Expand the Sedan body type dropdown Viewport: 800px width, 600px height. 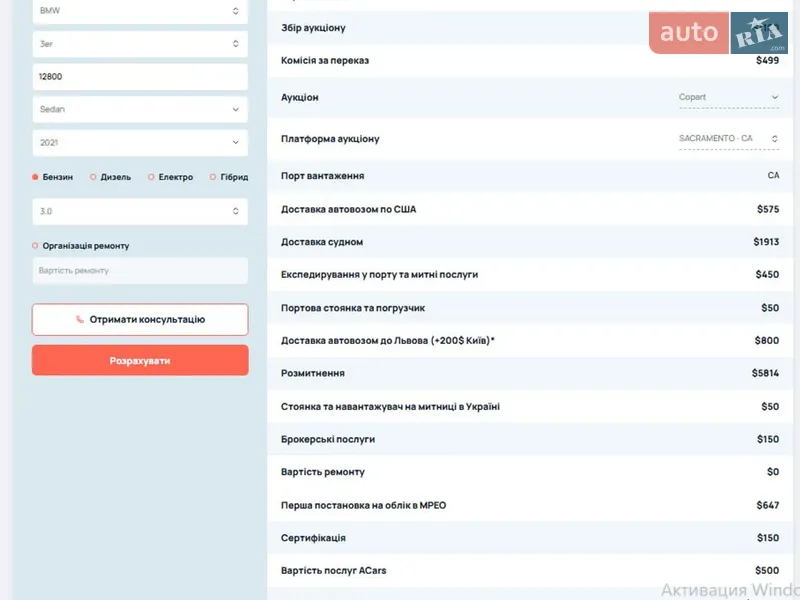pos(140,109)
